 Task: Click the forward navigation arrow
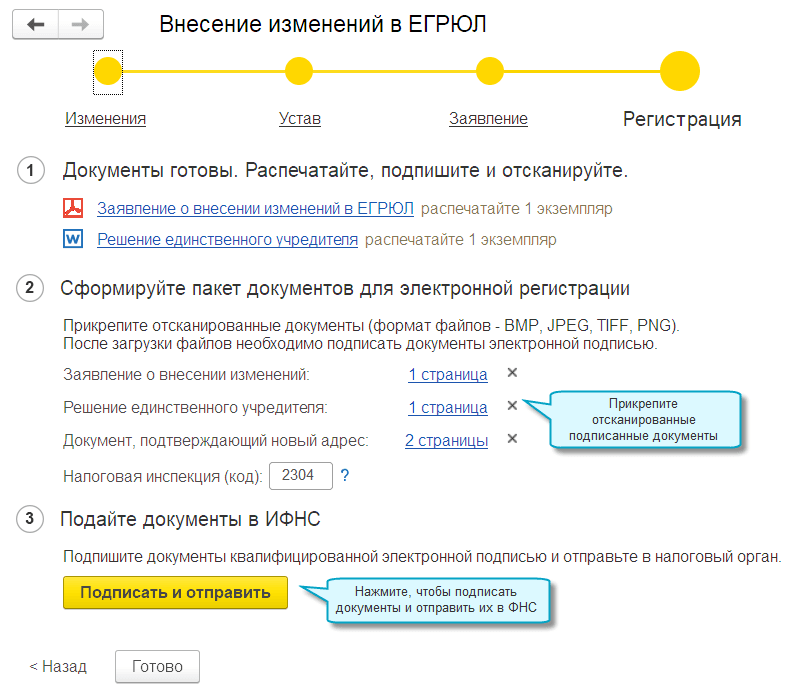[x=80, y=25]
